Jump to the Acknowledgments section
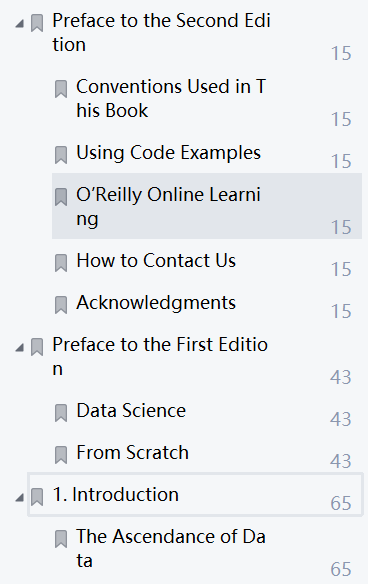This screenshot has width=368, height=584. (x=156, y=302)
